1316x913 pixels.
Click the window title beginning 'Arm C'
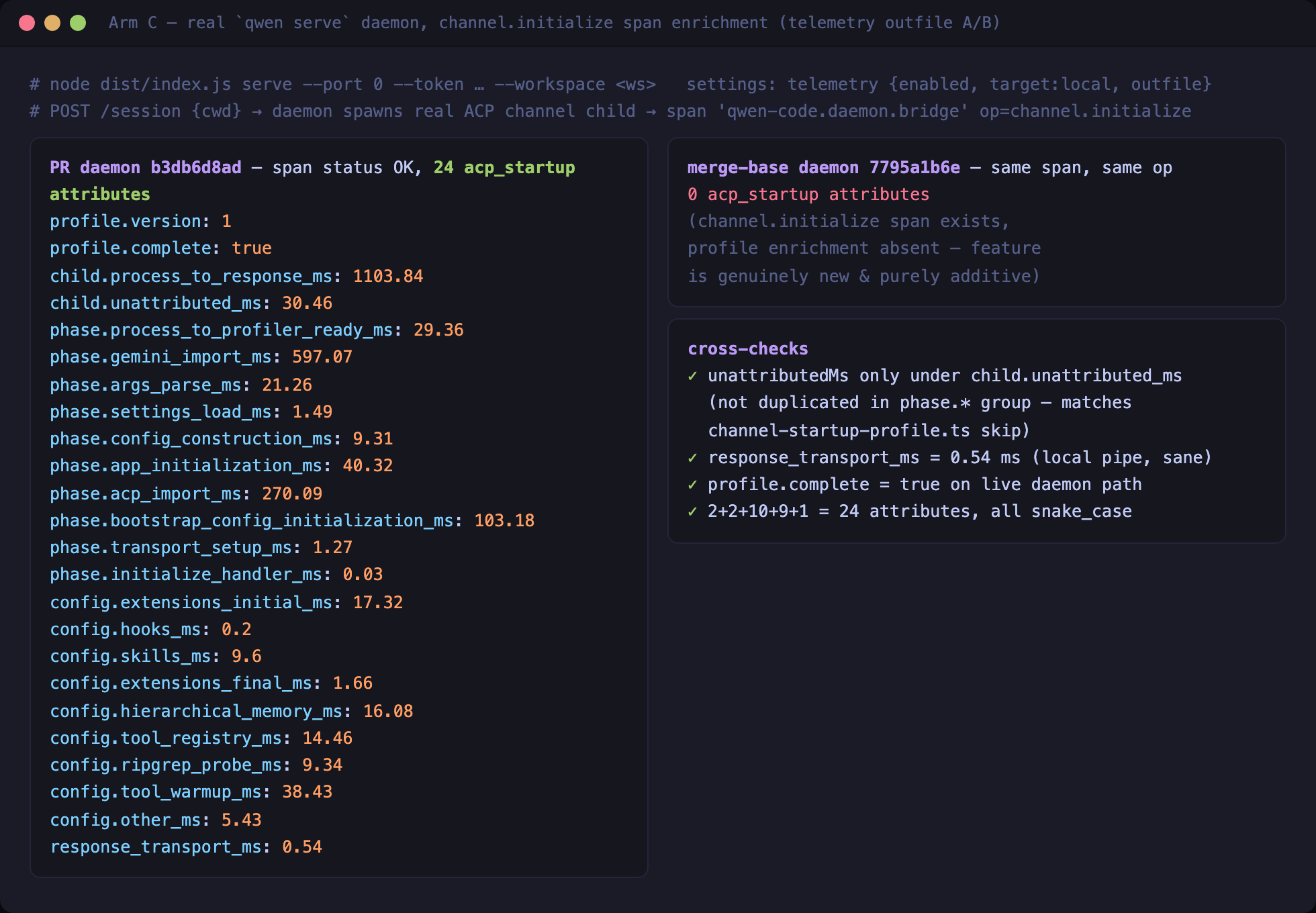click(554, 23)
